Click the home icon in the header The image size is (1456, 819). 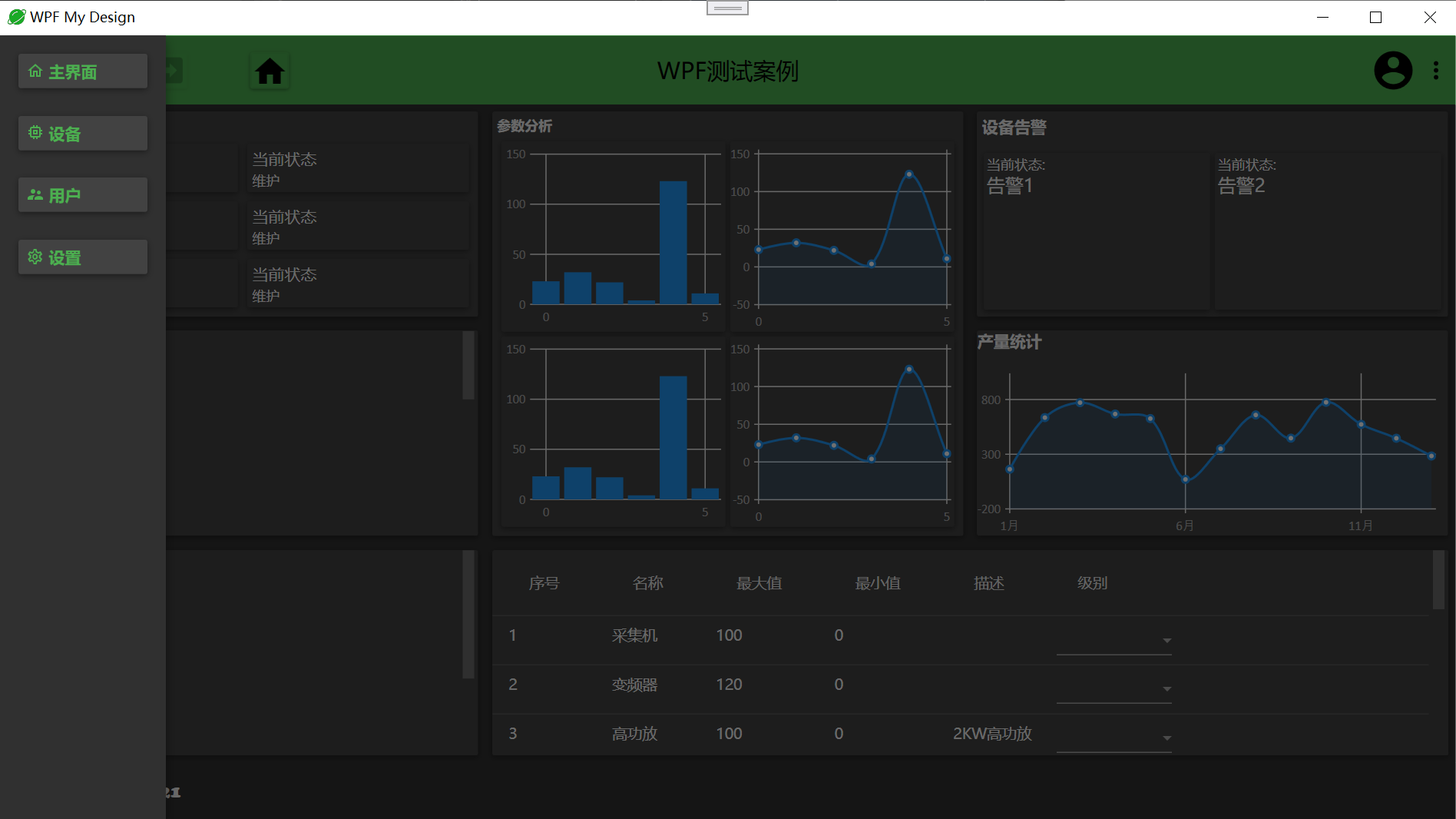point(270,71)
